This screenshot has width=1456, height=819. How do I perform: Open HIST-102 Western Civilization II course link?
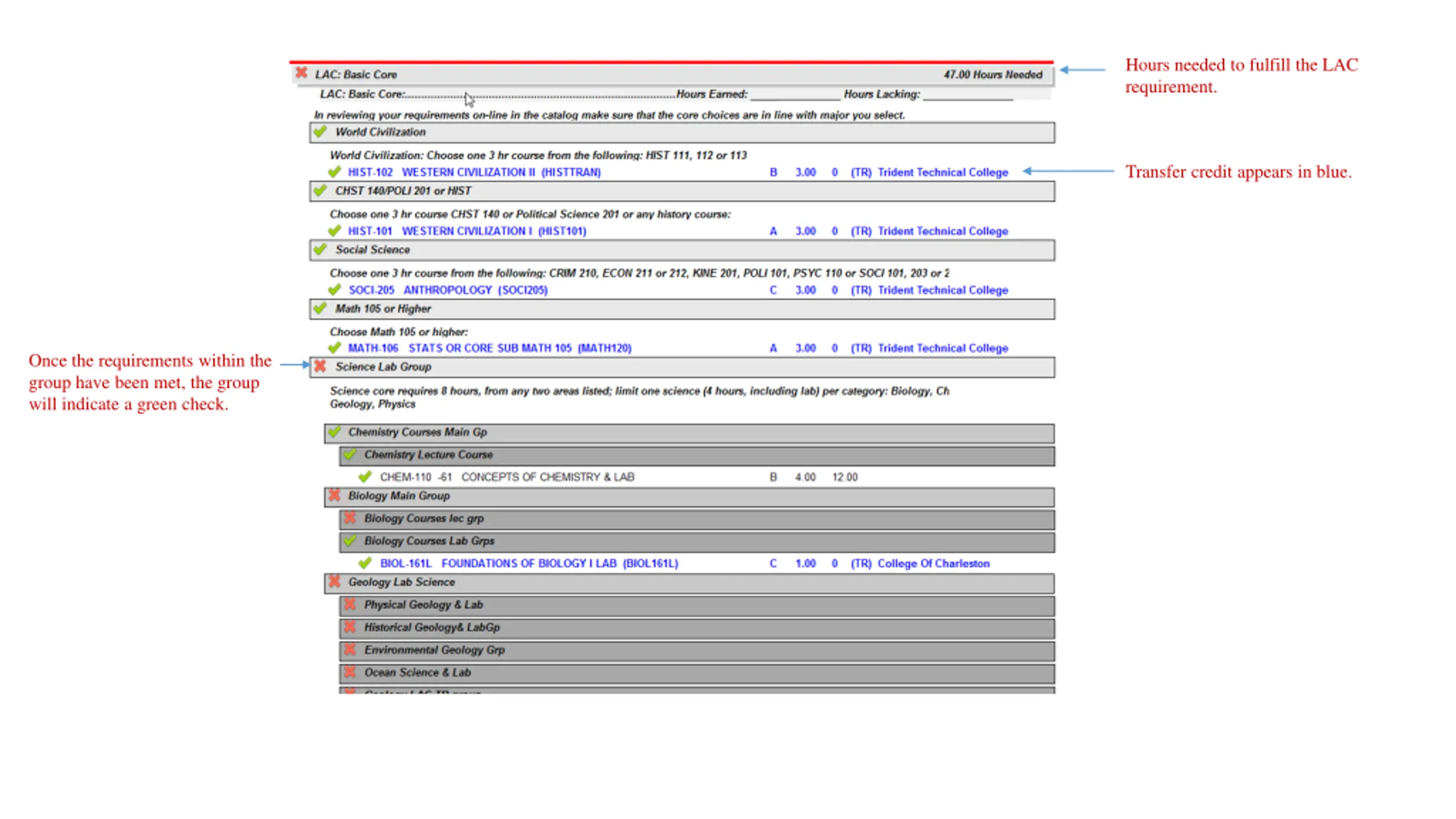pos(474,172)
